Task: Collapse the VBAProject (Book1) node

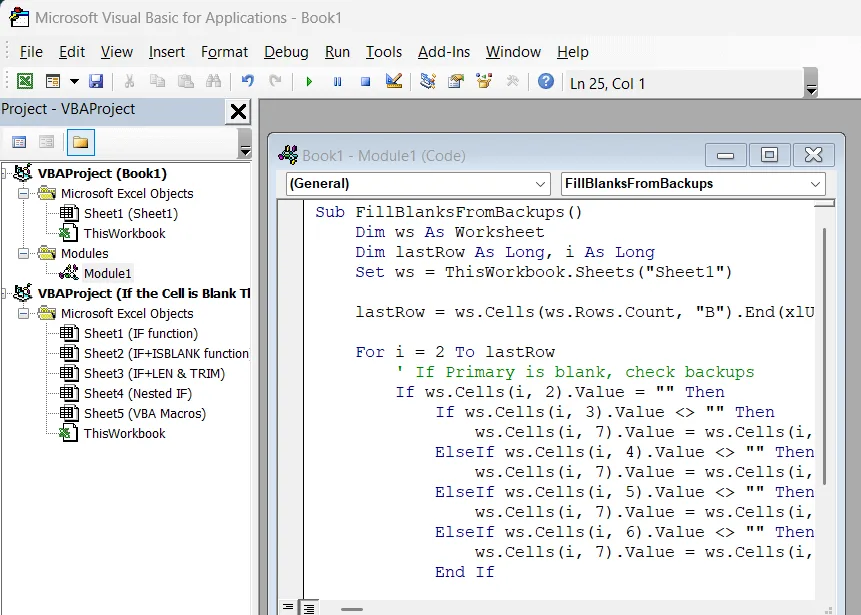Action: (x=4, y=174)
